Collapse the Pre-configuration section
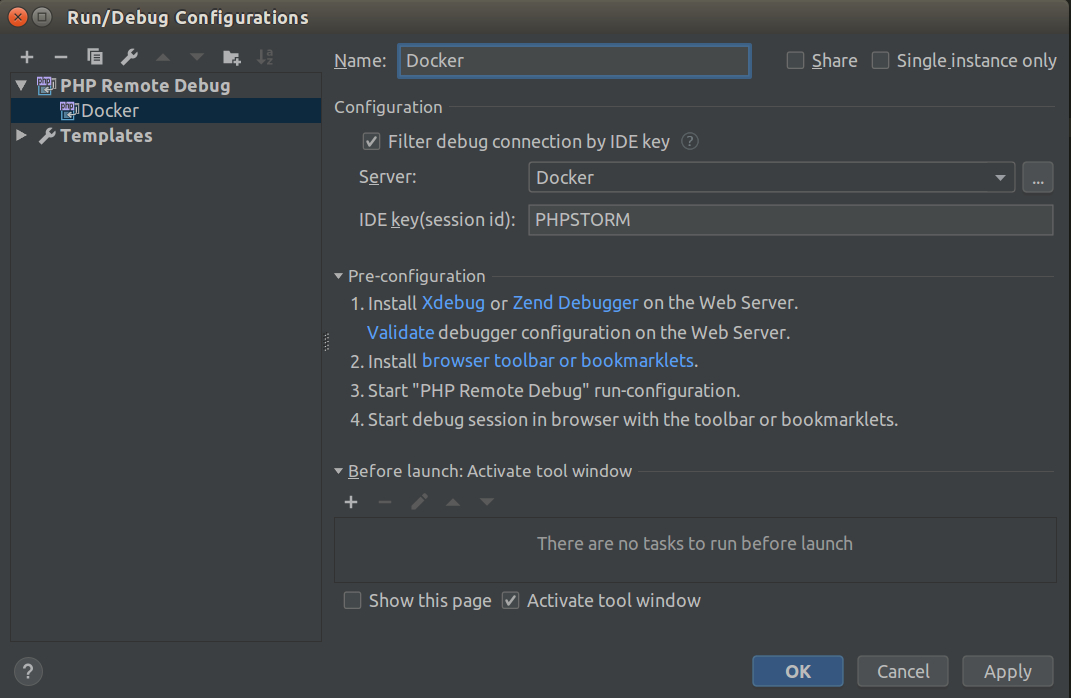Screen dimensions: 1071x698 [340, 277]
